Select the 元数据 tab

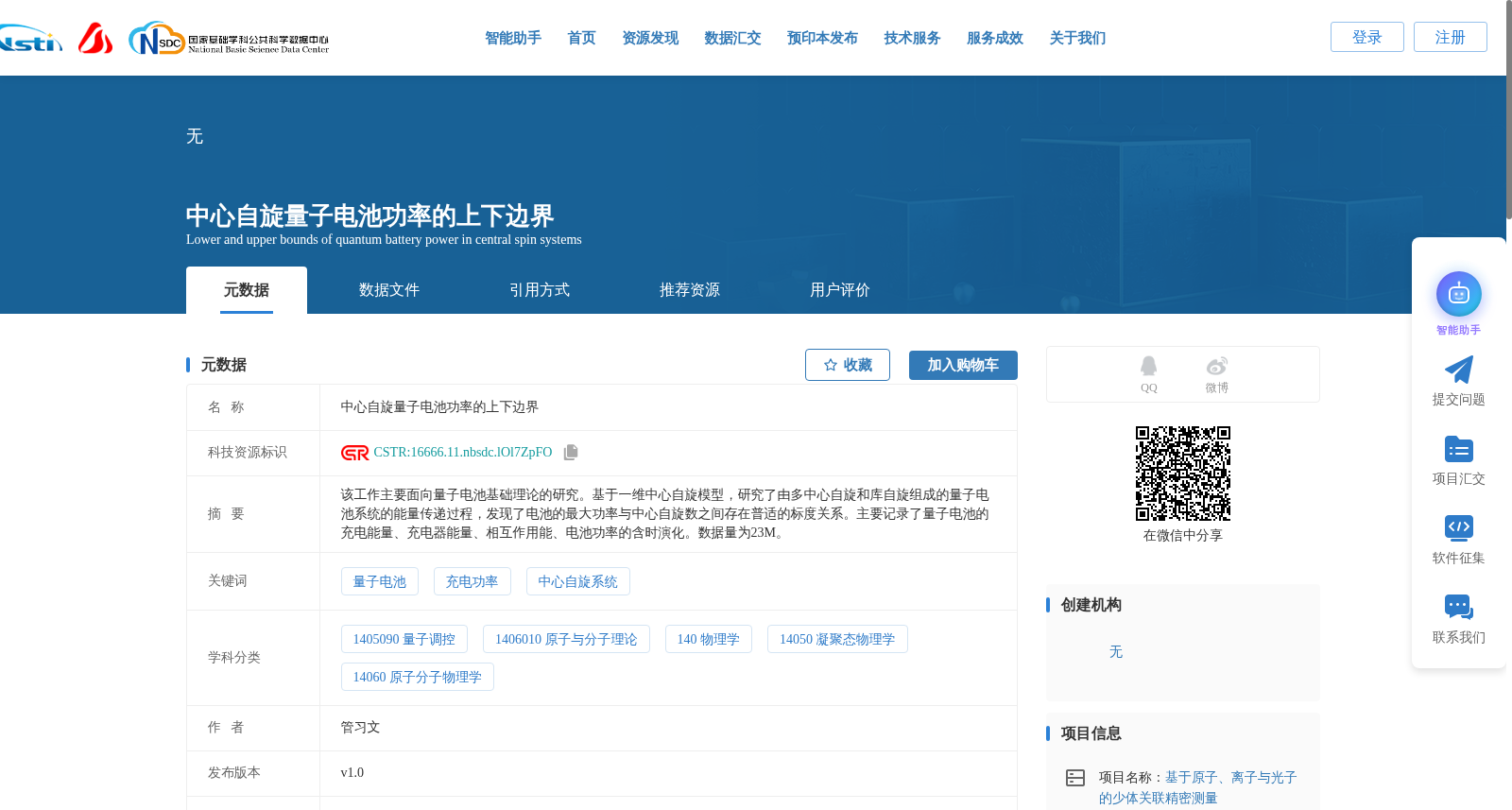point(247,290)
